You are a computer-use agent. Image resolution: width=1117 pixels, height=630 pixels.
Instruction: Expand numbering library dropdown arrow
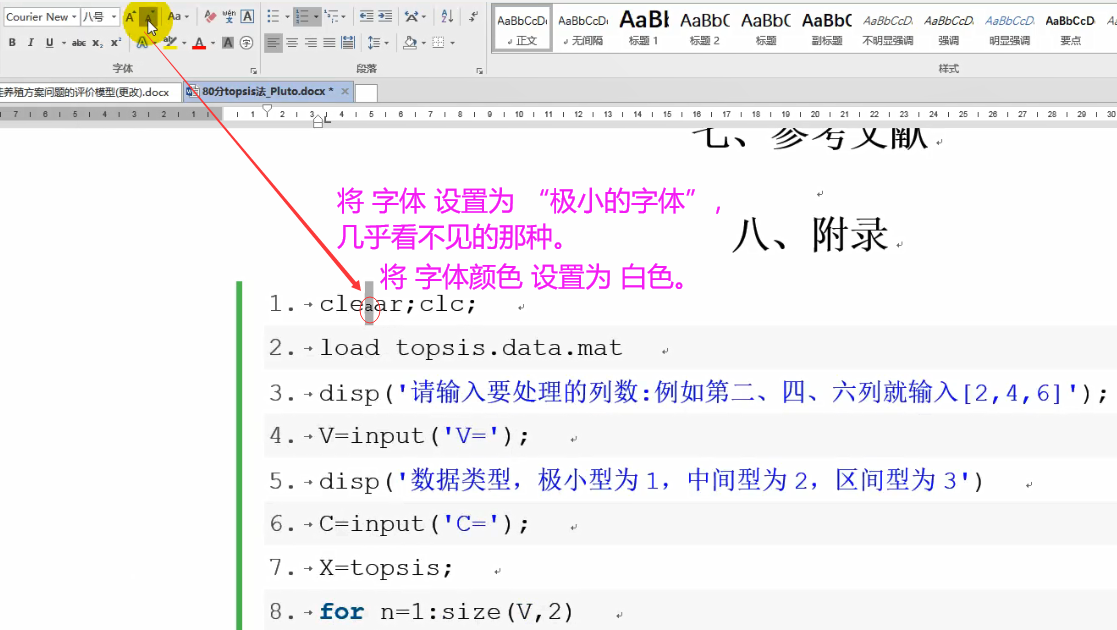316,16
